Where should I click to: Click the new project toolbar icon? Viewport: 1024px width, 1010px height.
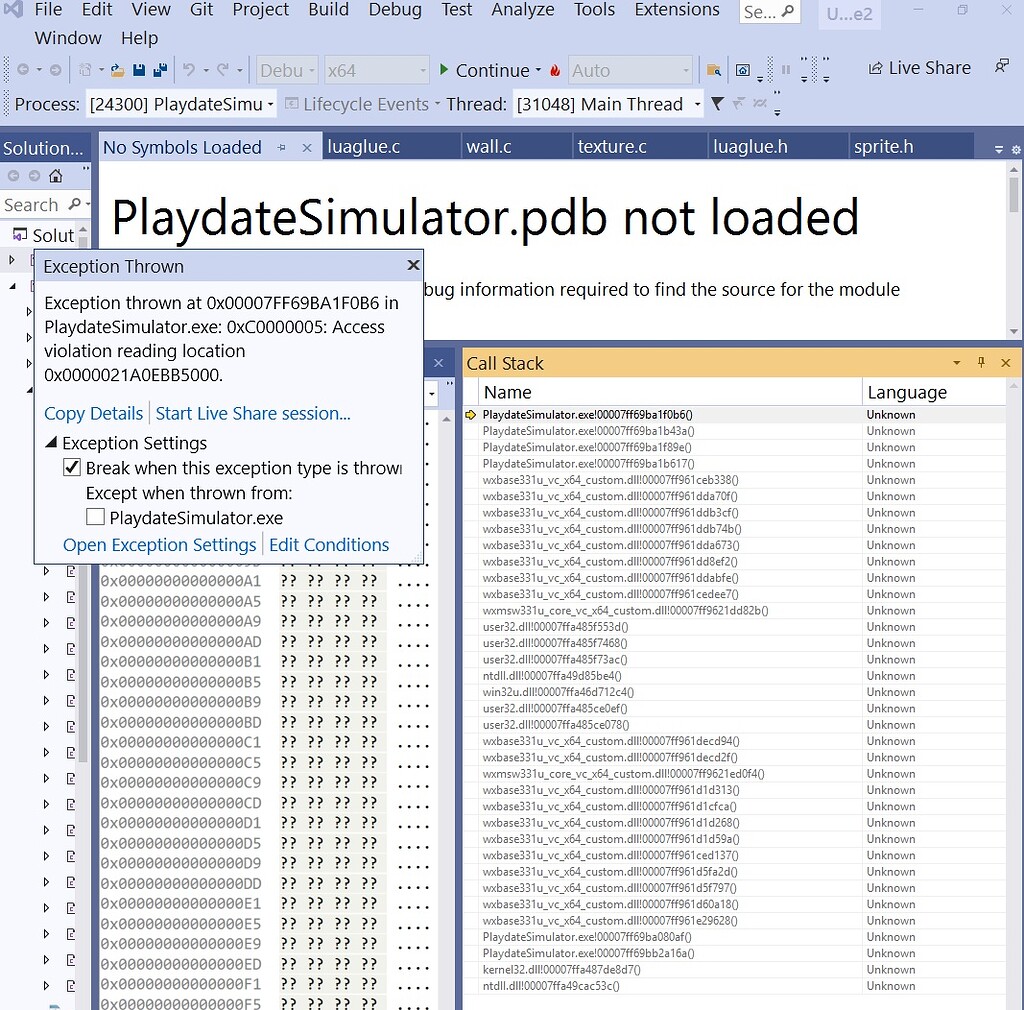click(x=85, y=70)
